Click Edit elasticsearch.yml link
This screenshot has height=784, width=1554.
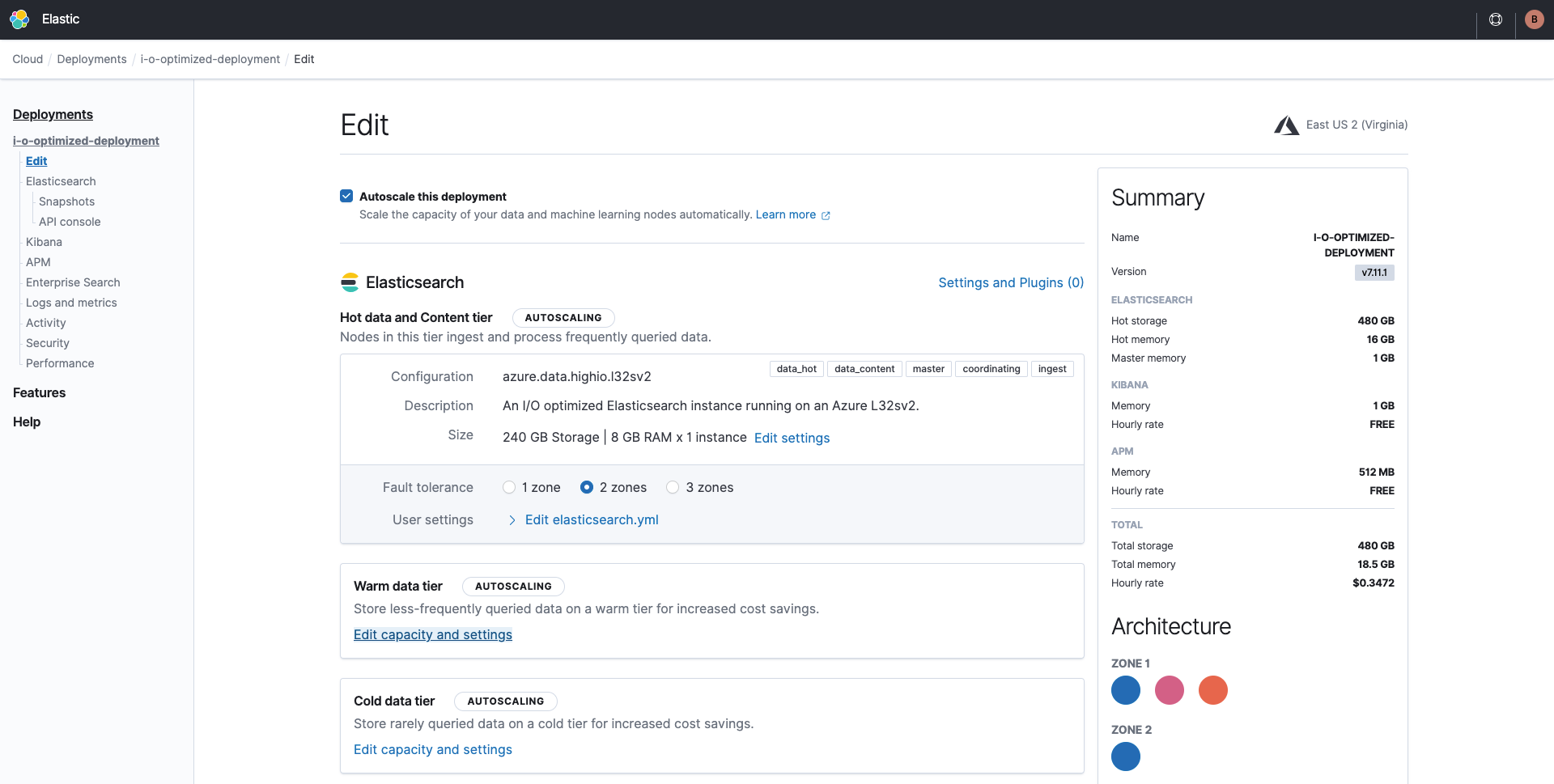(592, 519)
